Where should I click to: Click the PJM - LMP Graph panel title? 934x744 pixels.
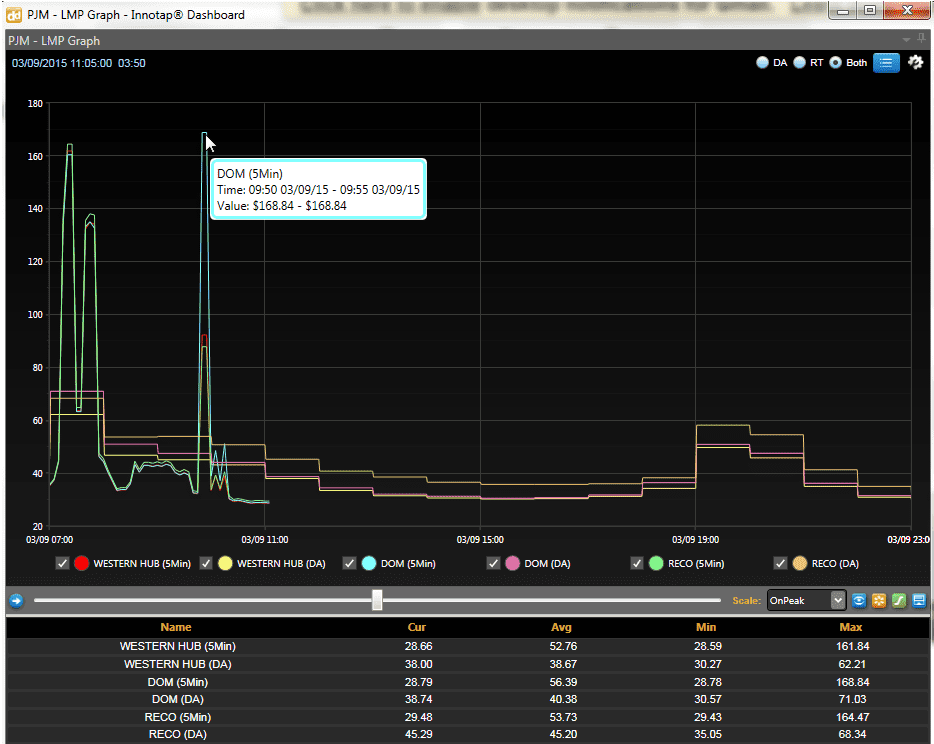pos(54,41)
